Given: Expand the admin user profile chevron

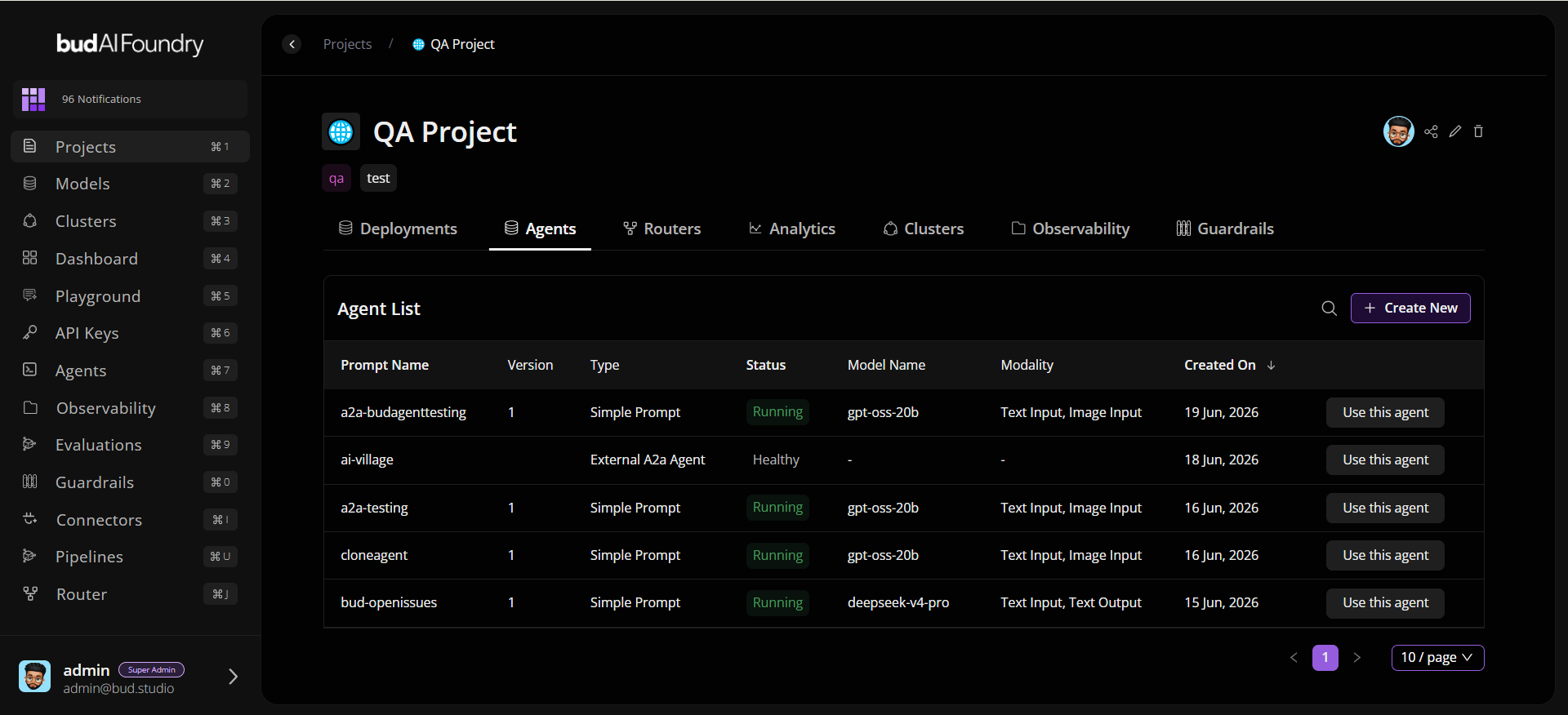Looking at the screenshot, I should [x=233, y=677].
